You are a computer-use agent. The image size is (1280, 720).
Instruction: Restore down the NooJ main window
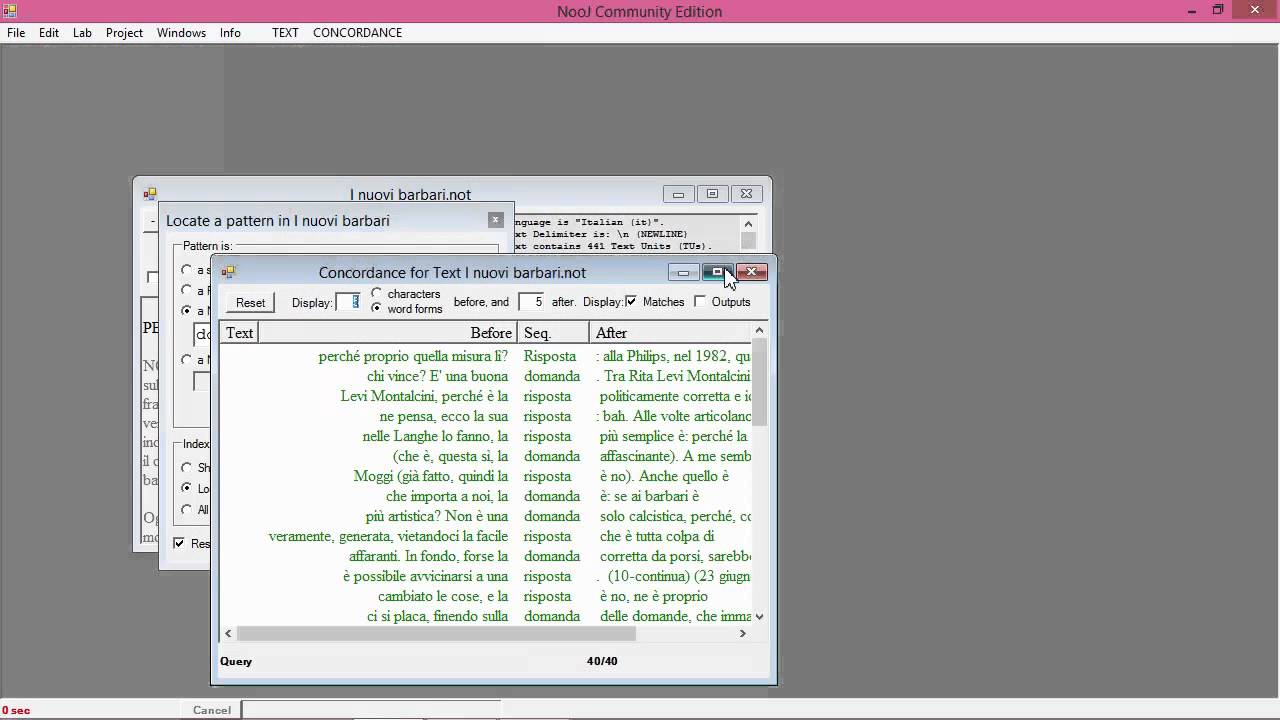pos(1218,10)
